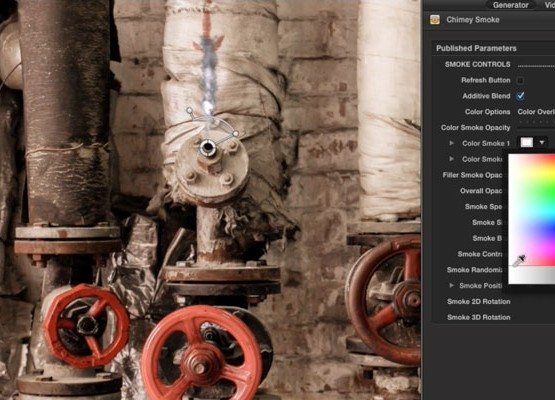This screenshot has height=400, width=555.
Task: Click the right rotation handle near the flange
Action: coord(236,134)
